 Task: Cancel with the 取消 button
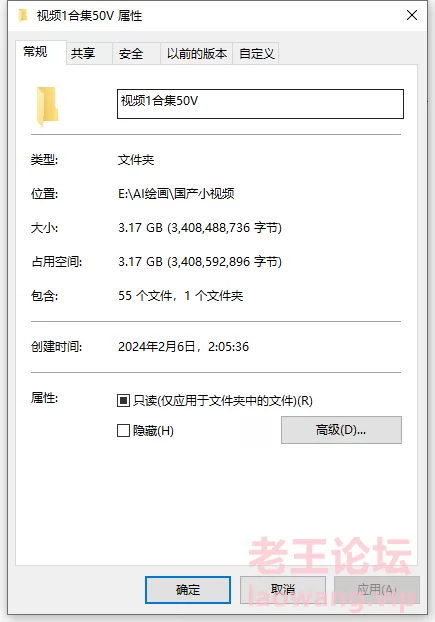tap(283, 589)
